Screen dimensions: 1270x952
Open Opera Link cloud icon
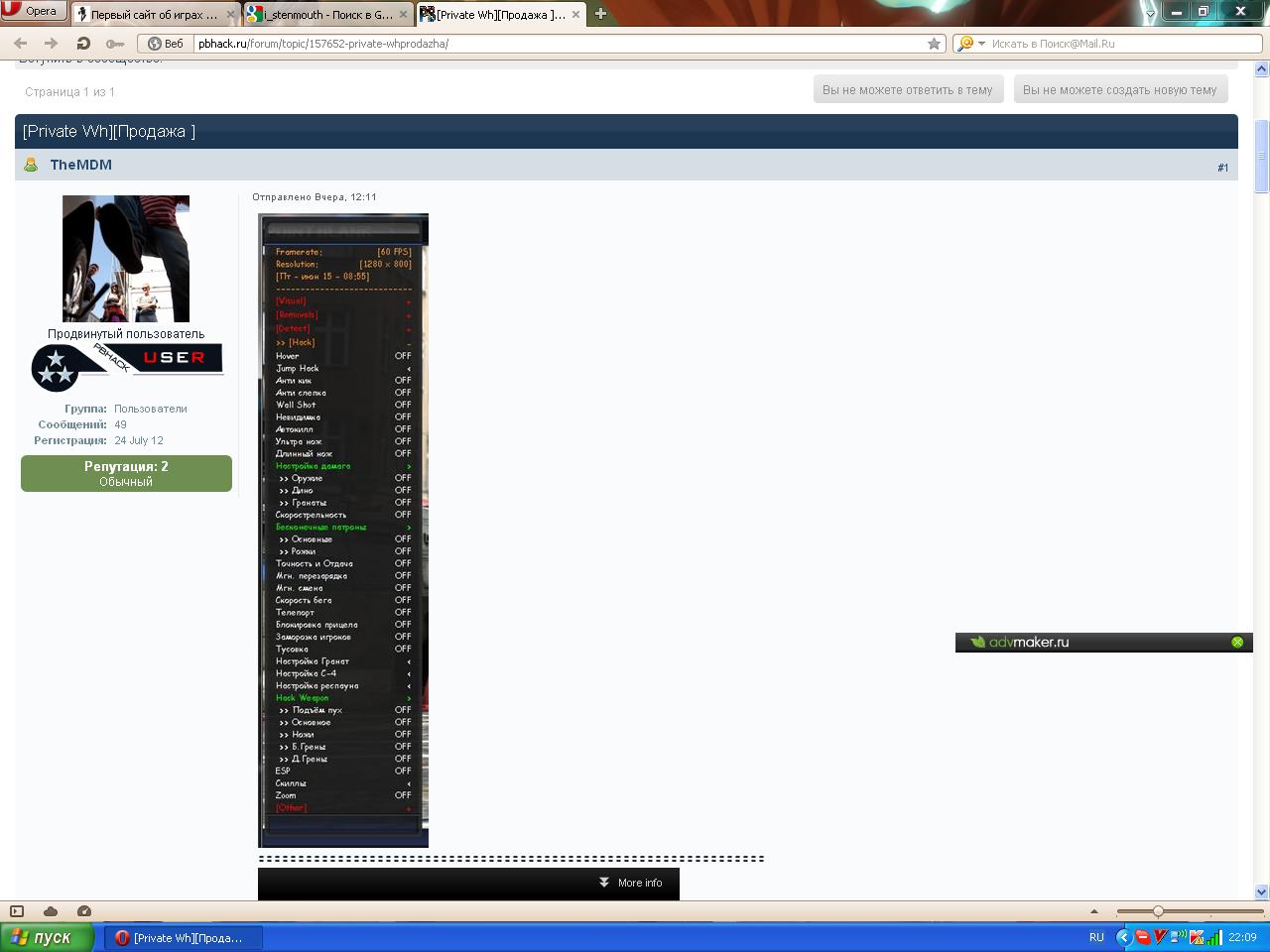(x=51, y=911)
